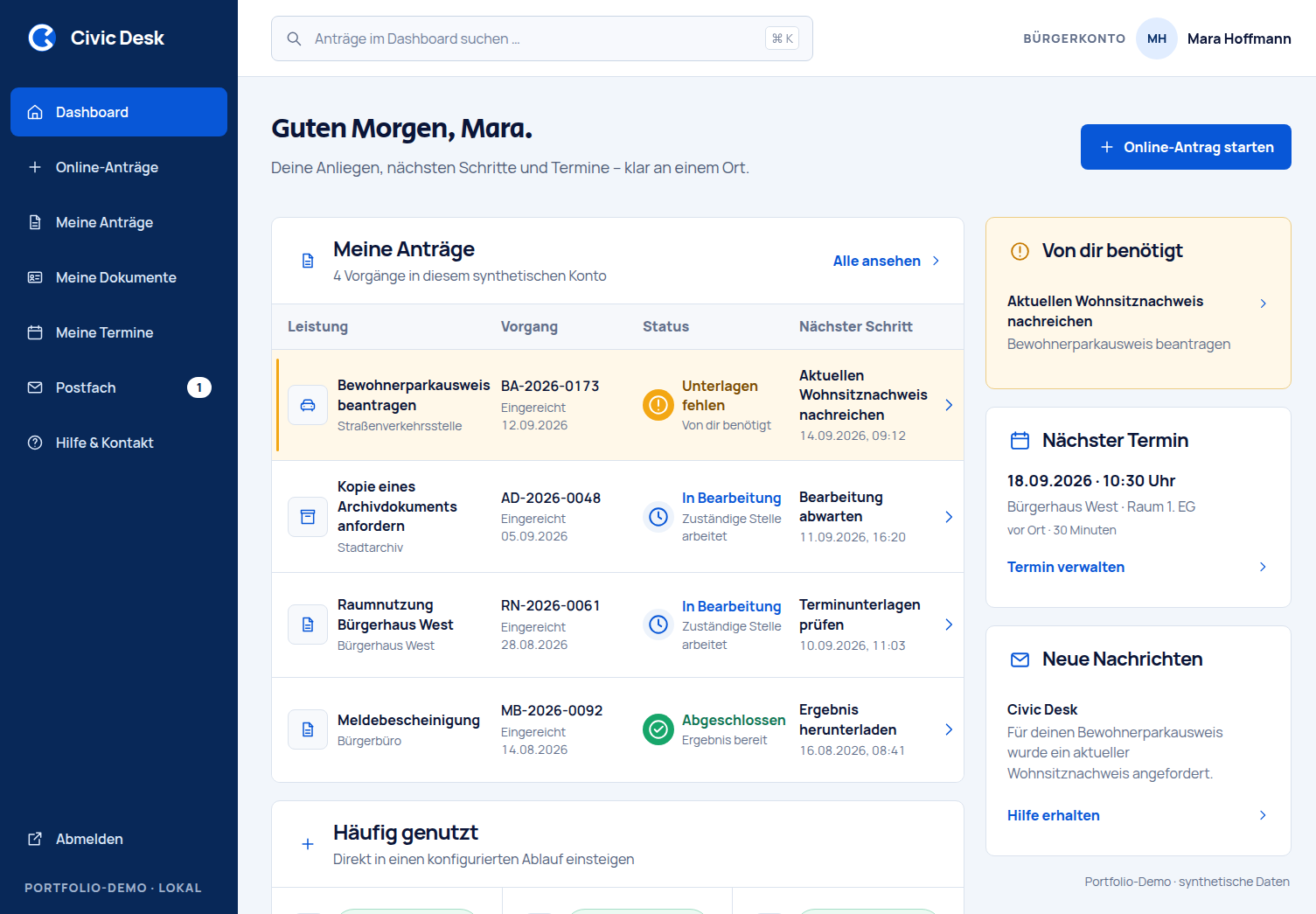This screenshot has height=914, width=1316.
Task: Click the calendar icon in Nächster Termin card
Action: tap(1020, 441)
